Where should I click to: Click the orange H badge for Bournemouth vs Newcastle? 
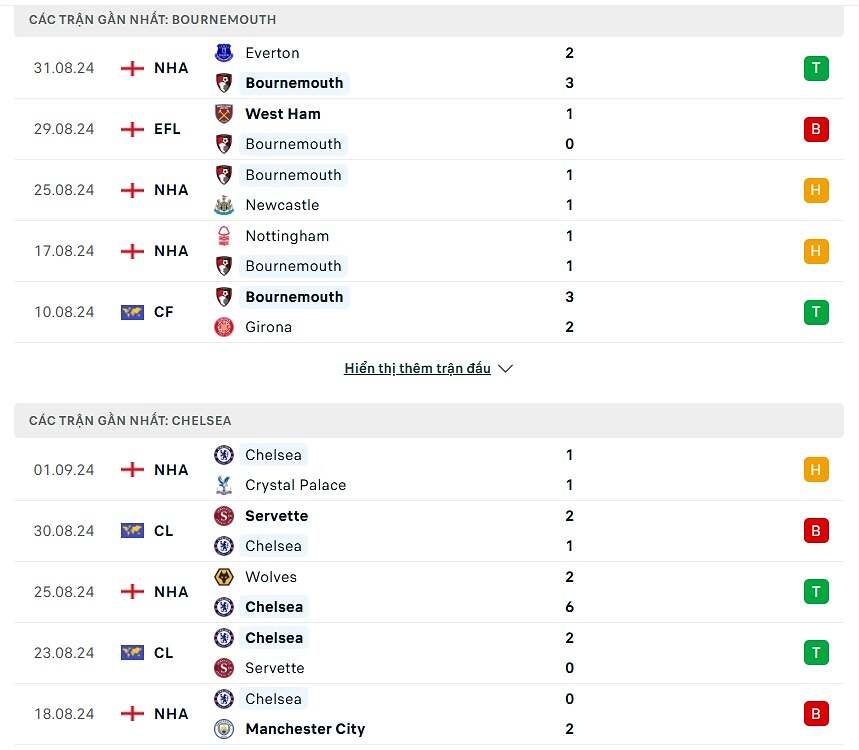(816, 190)
